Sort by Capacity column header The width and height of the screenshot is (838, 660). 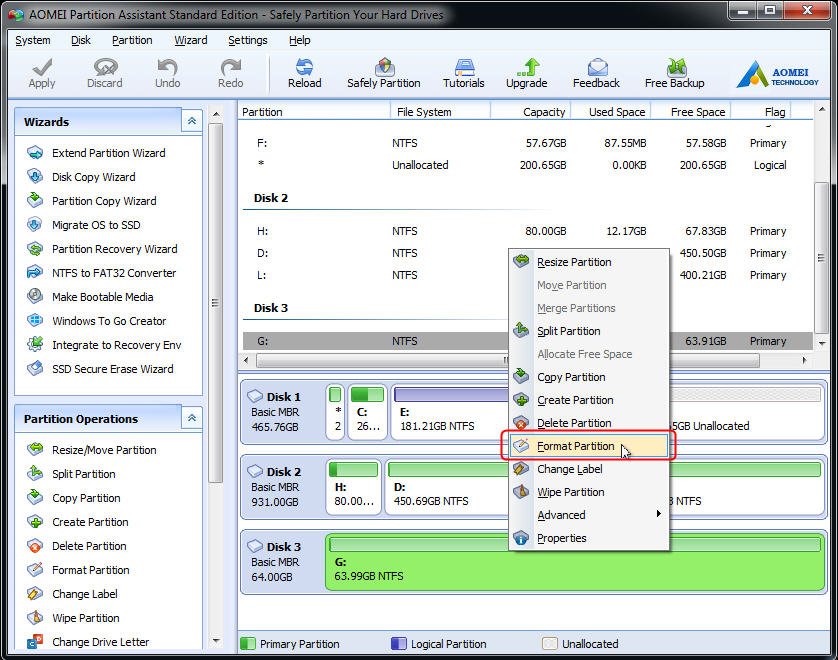pyautogui.click(x=531, y=112)
